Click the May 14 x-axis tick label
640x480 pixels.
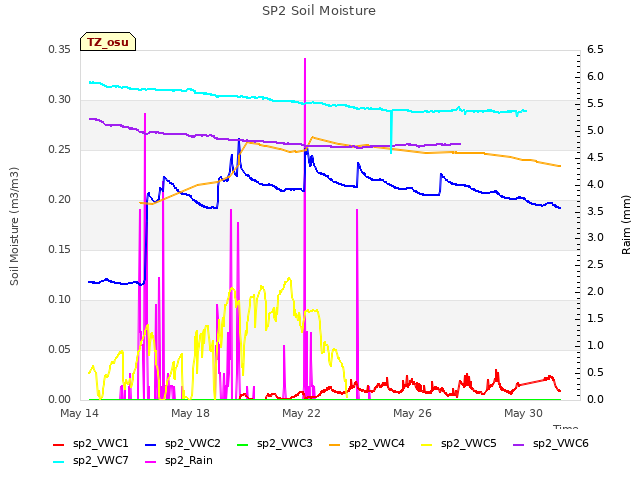click(x=79, y=413)
